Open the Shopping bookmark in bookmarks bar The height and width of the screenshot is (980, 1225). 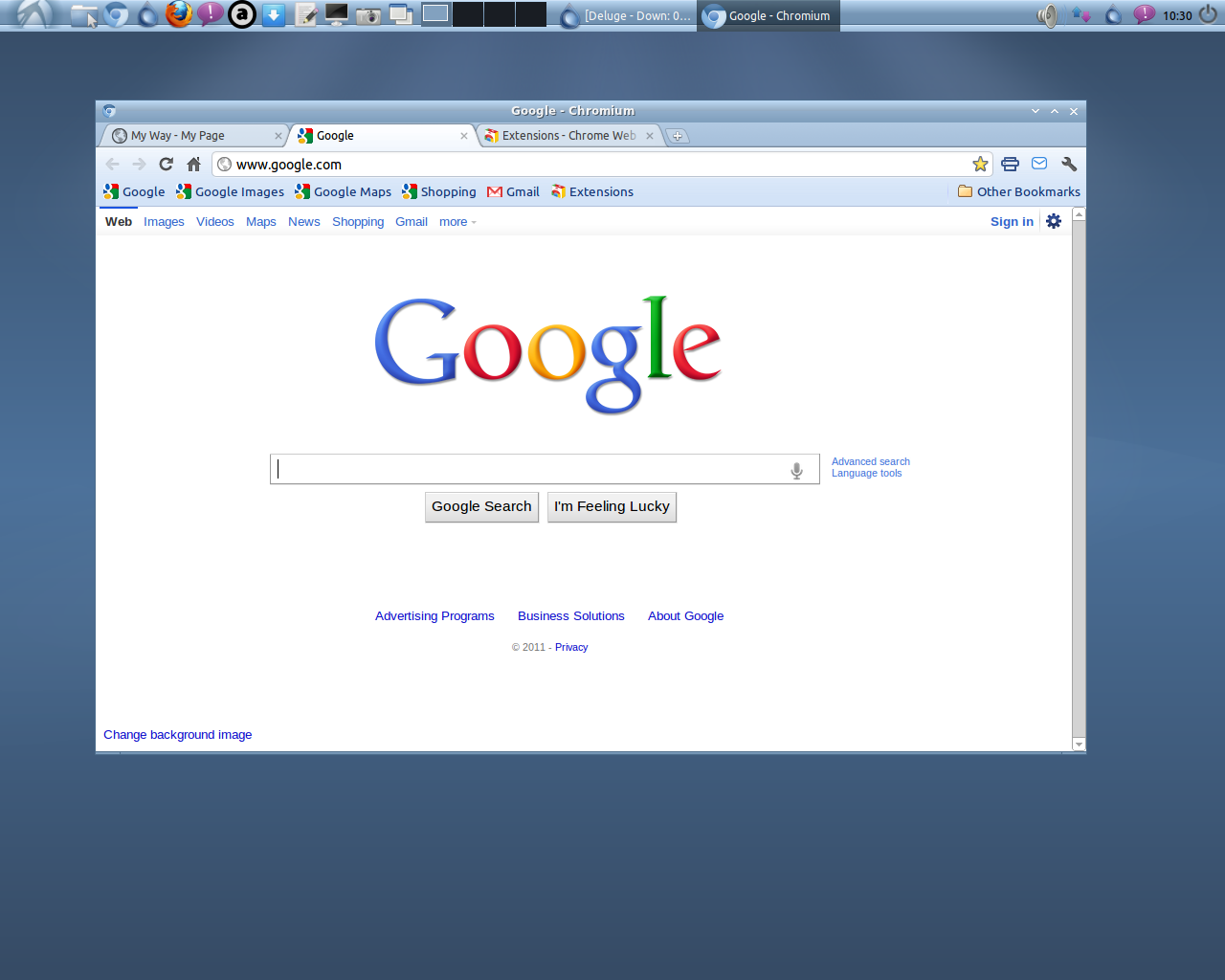[439, 191]
